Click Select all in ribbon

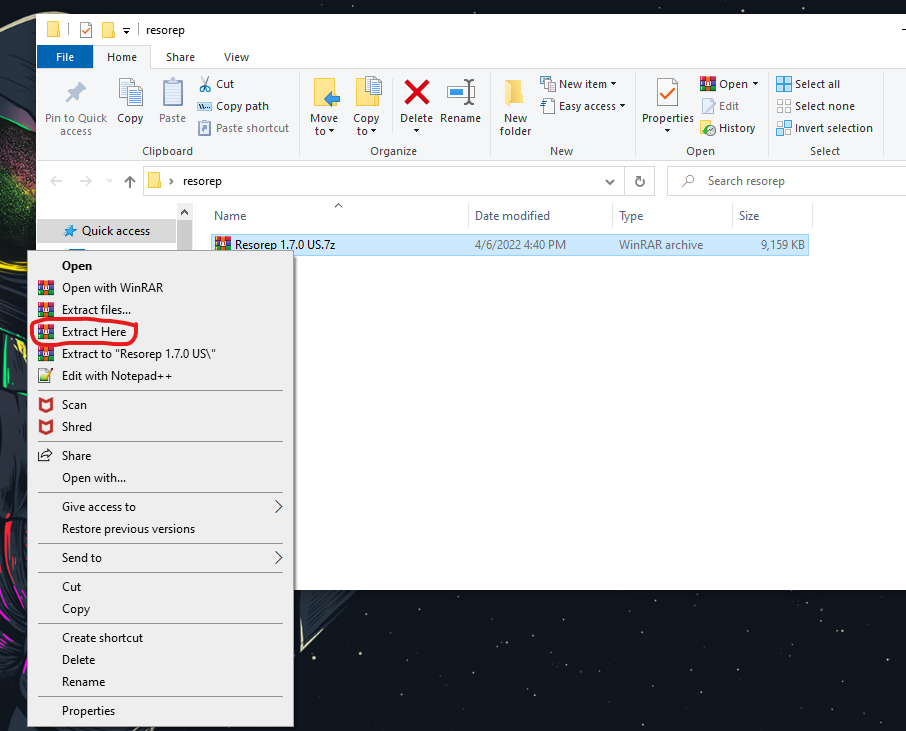(x=808, y=84)
